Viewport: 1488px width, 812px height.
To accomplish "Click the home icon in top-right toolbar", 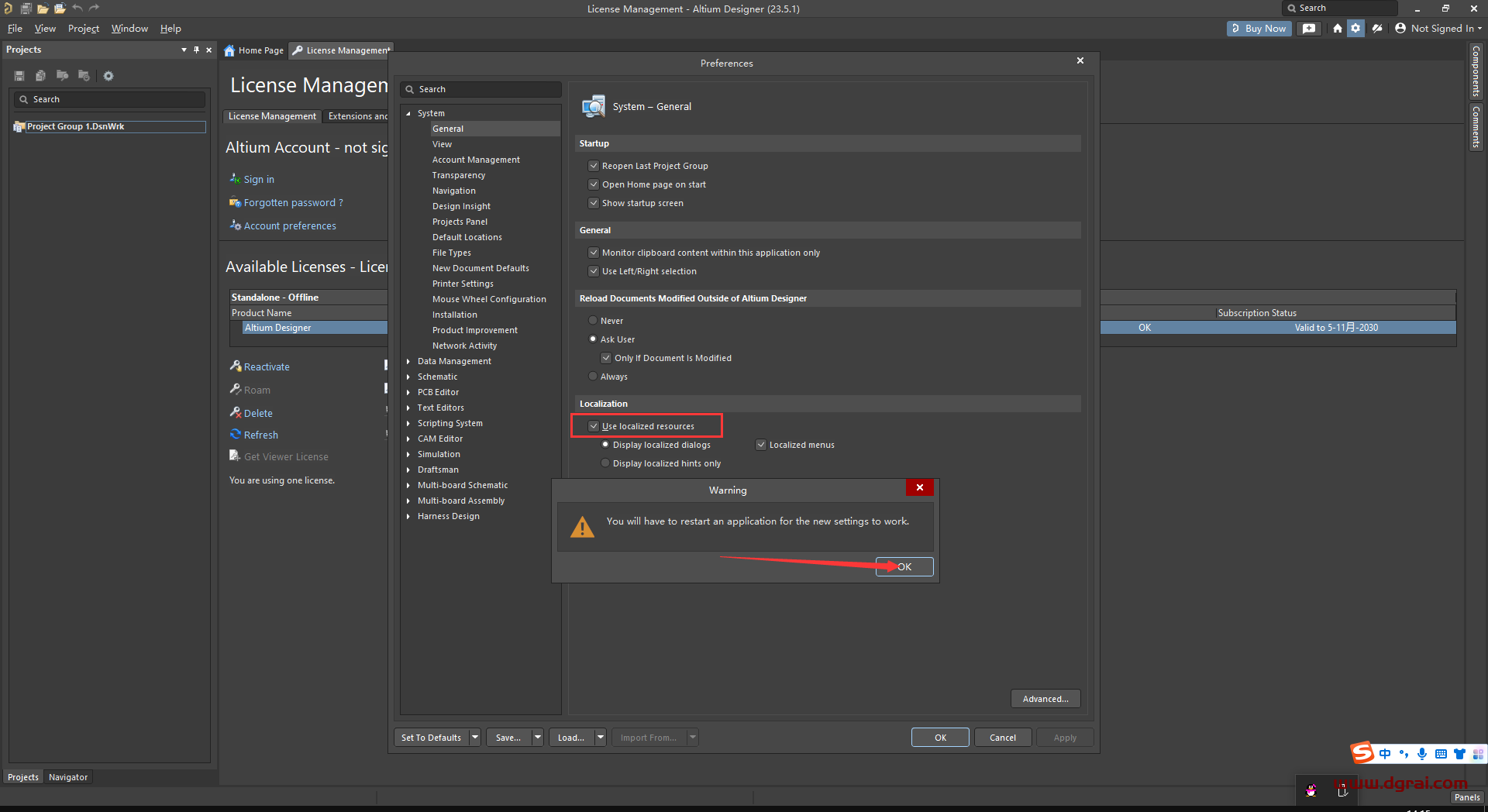I will tap(1338, 29).
